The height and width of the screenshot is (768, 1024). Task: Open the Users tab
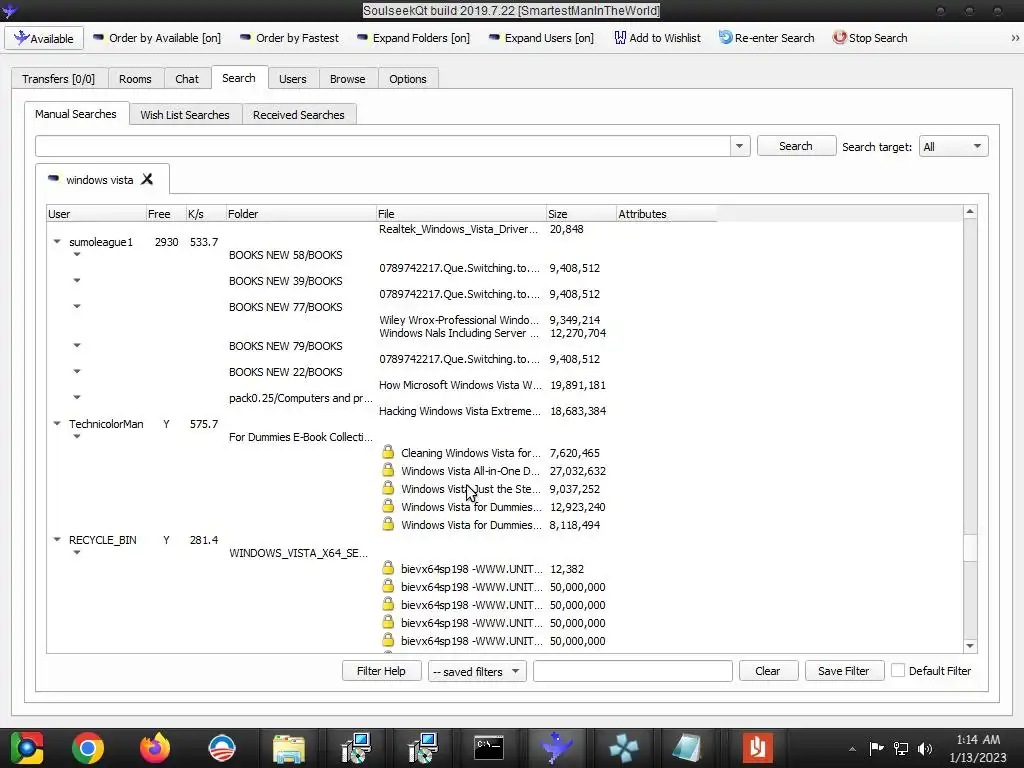(x=293, y=79)
